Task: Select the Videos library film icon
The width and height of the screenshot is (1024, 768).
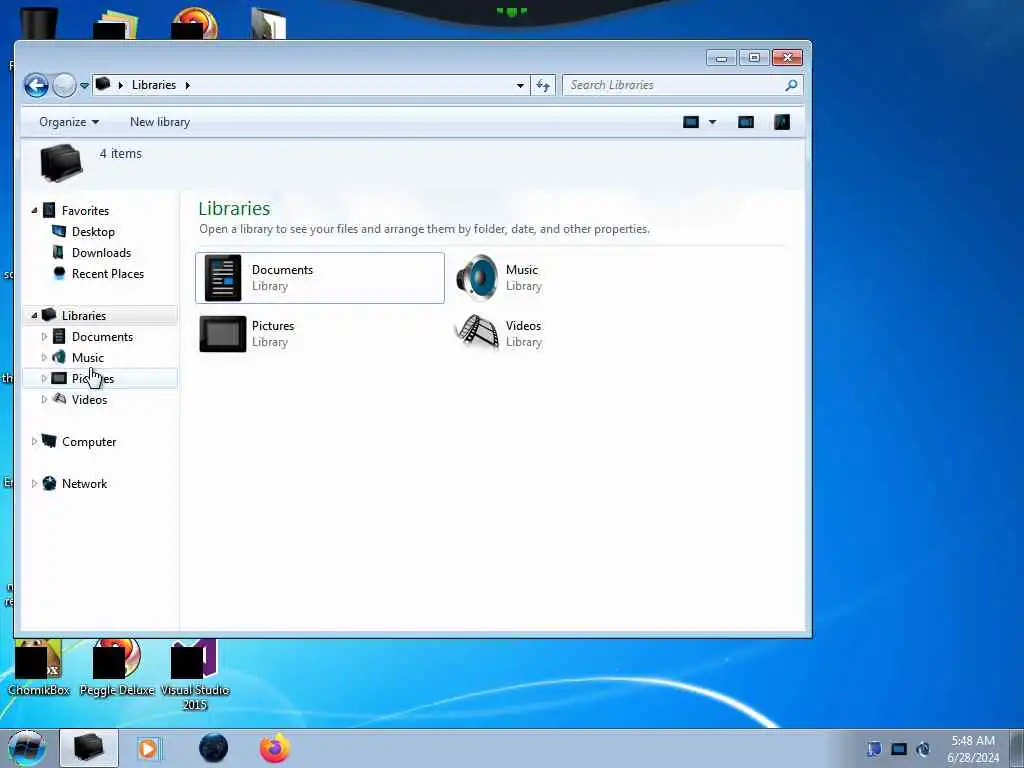Action: click(477, 332)
